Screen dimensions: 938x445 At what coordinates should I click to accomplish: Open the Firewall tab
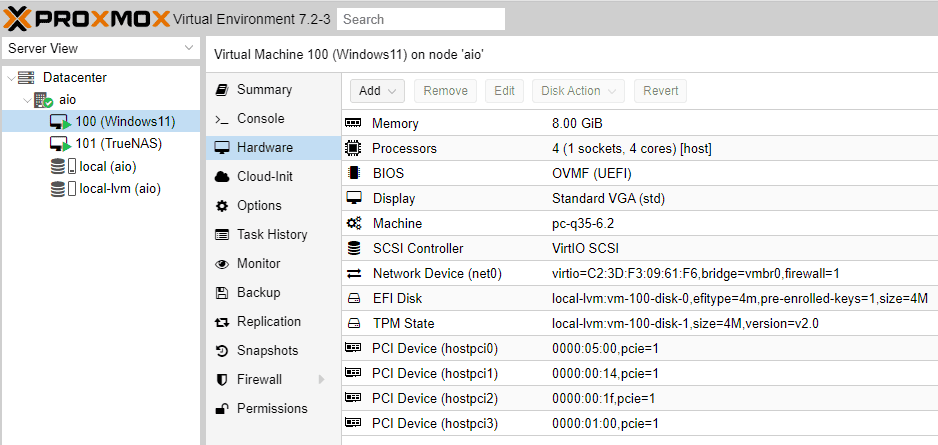pyautogui.click(x=273, y=379)
